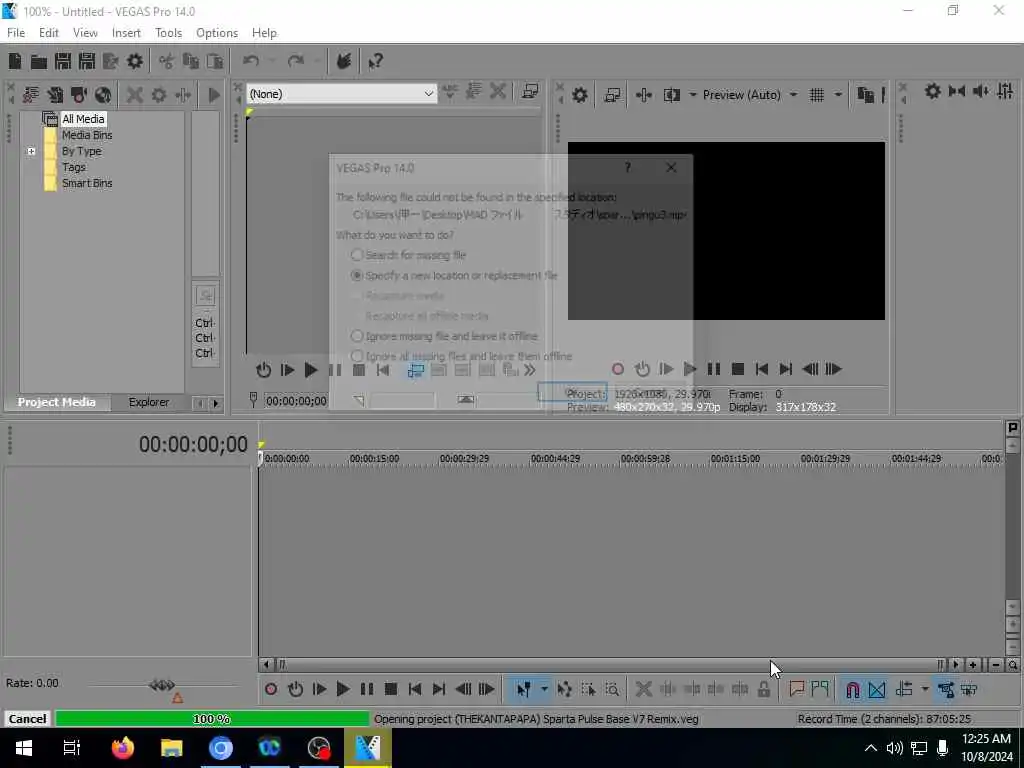The image size is (1024, 768).
Task: Click the interactive tutorials hand icon
Action: tap(344, 61)
